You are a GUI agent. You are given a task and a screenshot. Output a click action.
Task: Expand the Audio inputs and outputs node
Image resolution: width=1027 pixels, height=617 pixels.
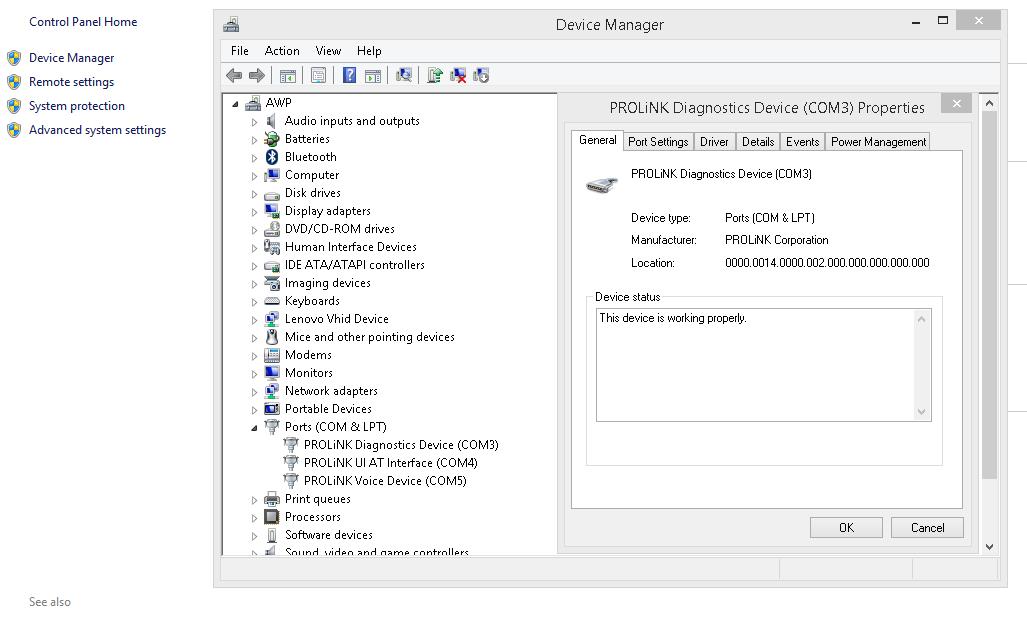click(x=254, y=122)
